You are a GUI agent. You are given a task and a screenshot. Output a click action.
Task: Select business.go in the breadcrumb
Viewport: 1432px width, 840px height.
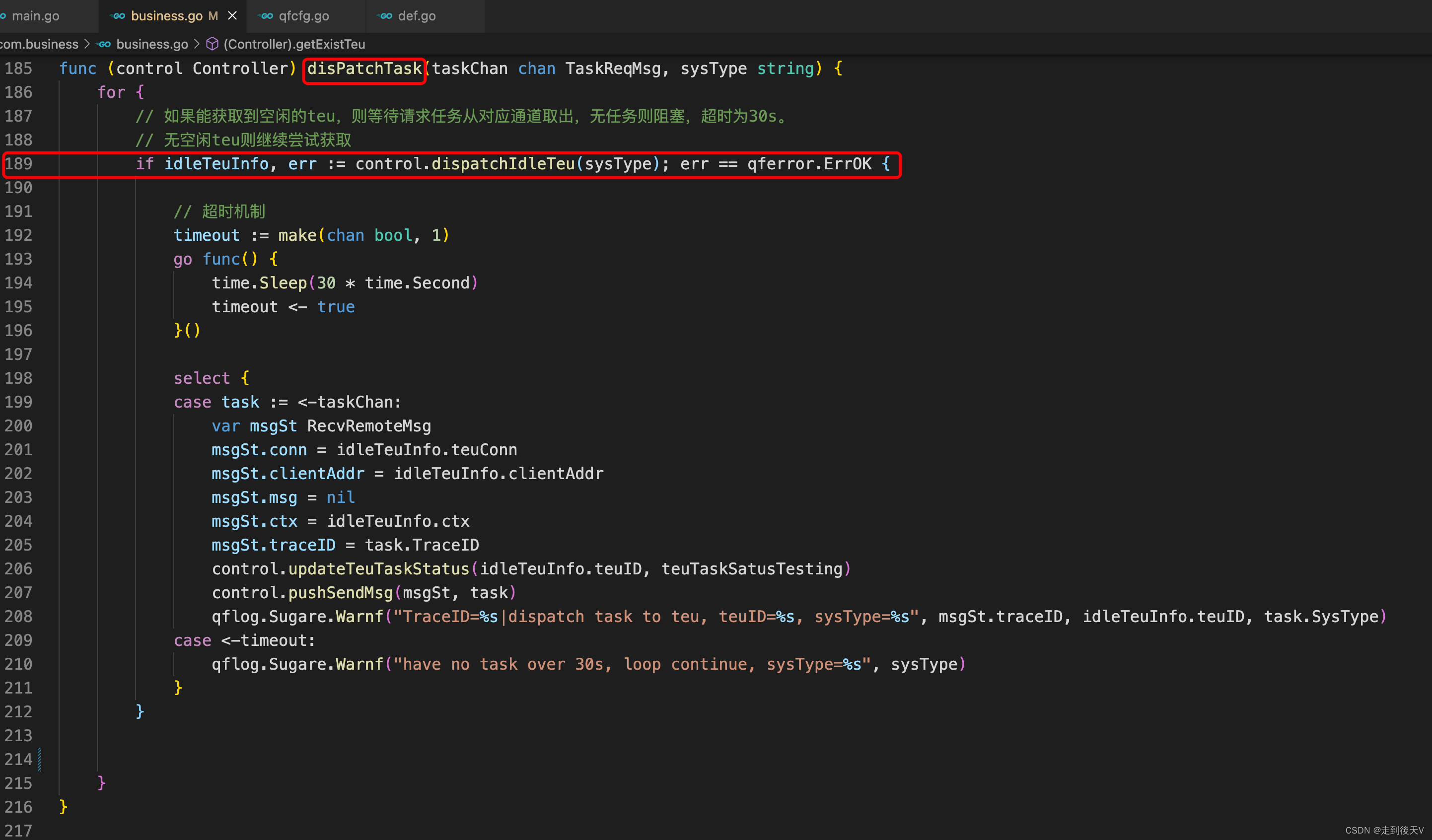tap(152, 44)
